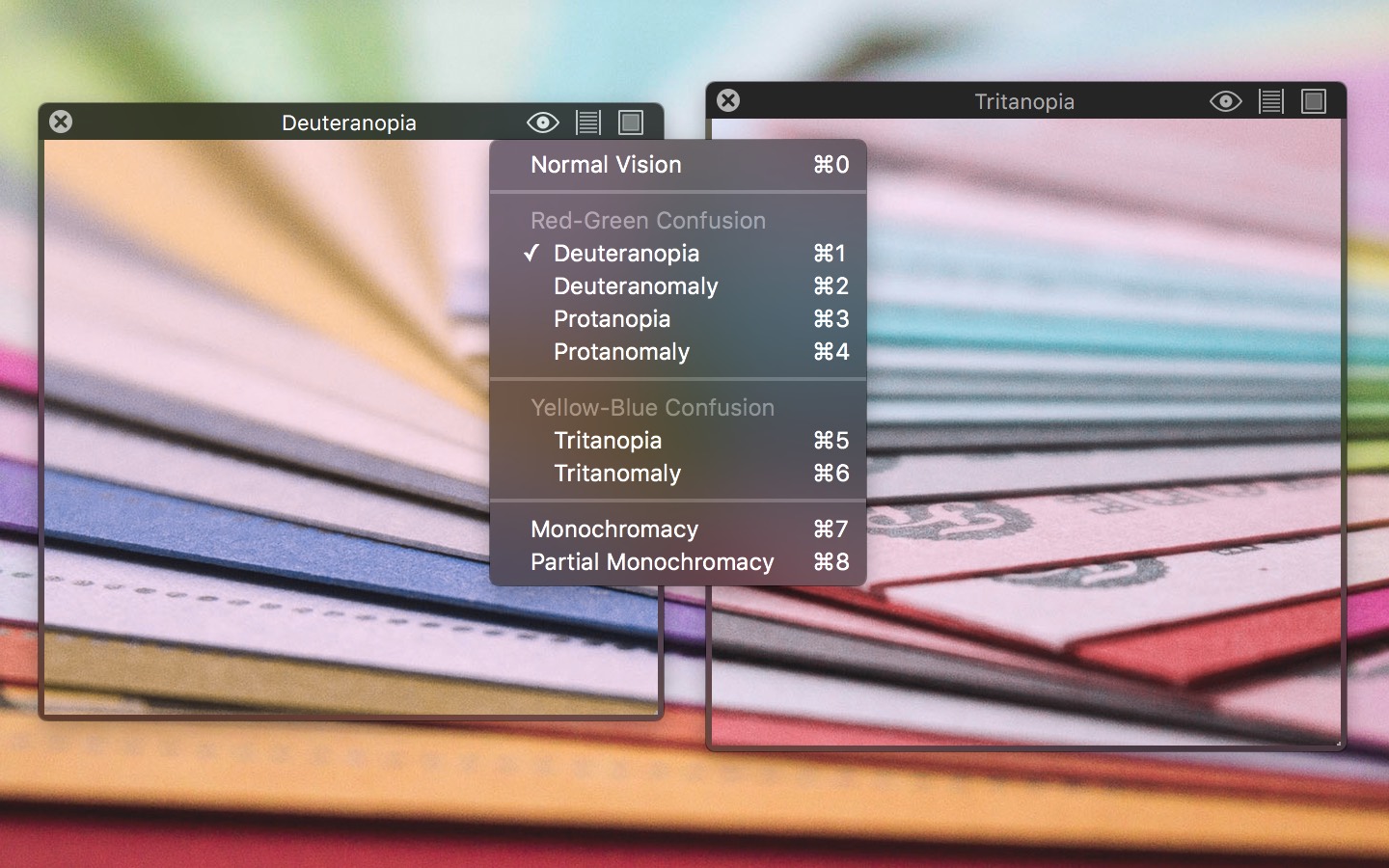1389x868 pixels.
Task: Open the eye icon menu in Tritanopia window
Action: tap(1225, 101)
